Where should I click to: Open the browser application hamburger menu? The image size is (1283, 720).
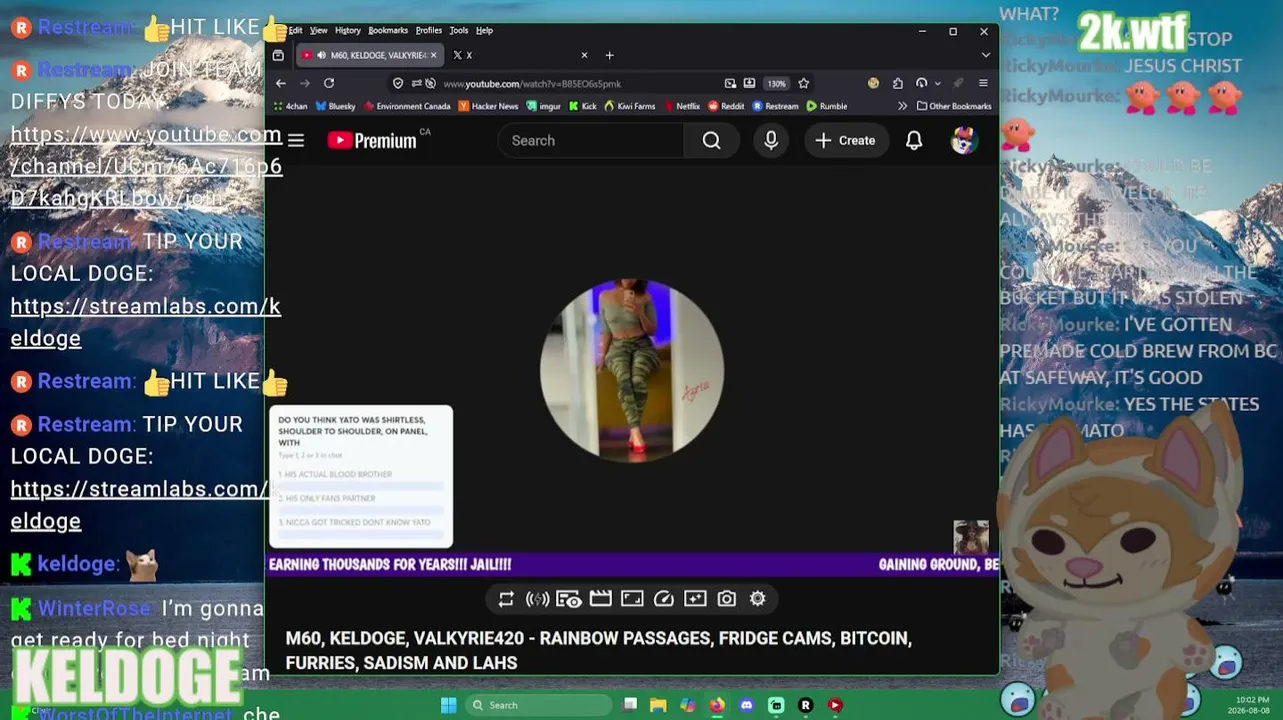coord(983,84)
